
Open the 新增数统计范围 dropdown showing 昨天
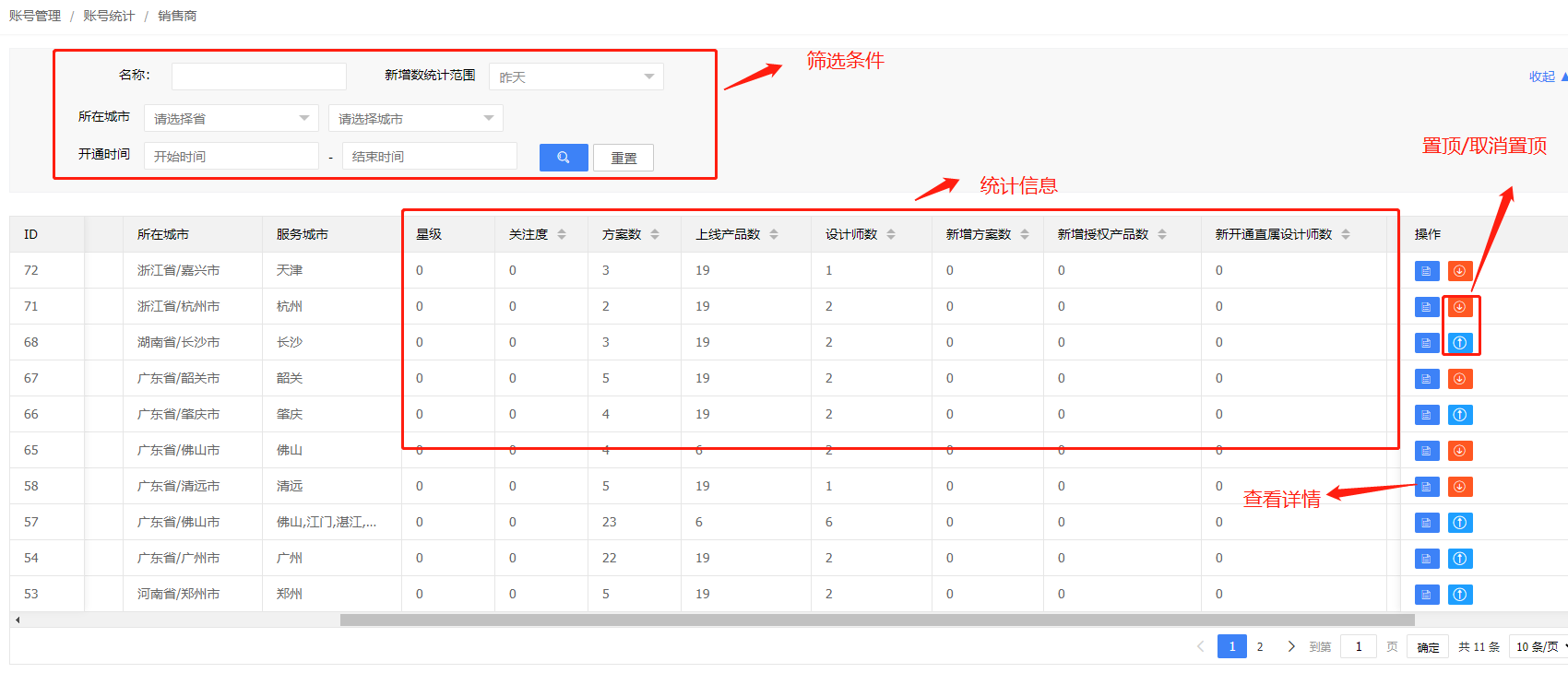576,77
